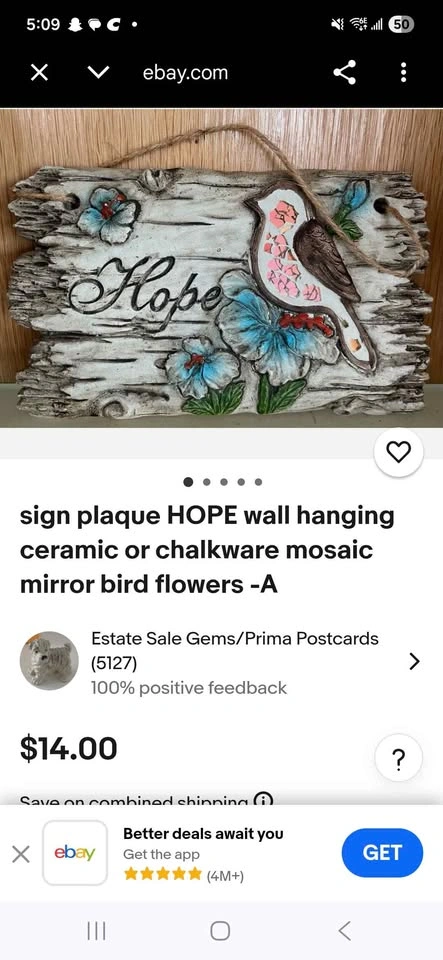Select the third image carousel dot
The width and height of the screenshot is (443, 960).
[224, 482]
